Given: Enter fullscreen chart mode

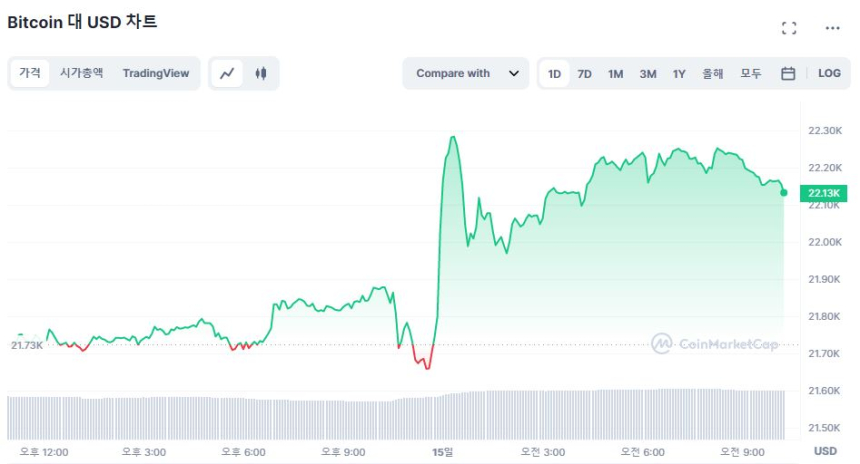Looking at the screenshot, I should point(789,28).
